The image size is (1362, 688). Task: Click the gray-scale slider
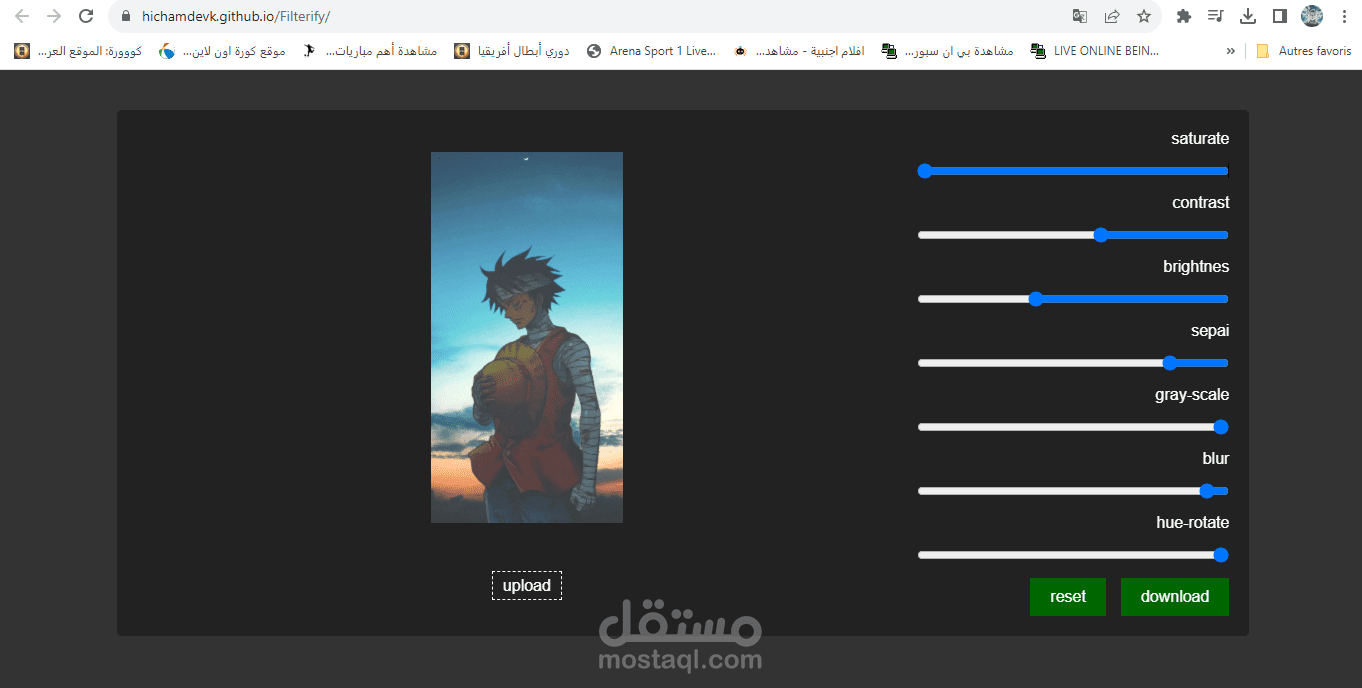[1073, 427]
